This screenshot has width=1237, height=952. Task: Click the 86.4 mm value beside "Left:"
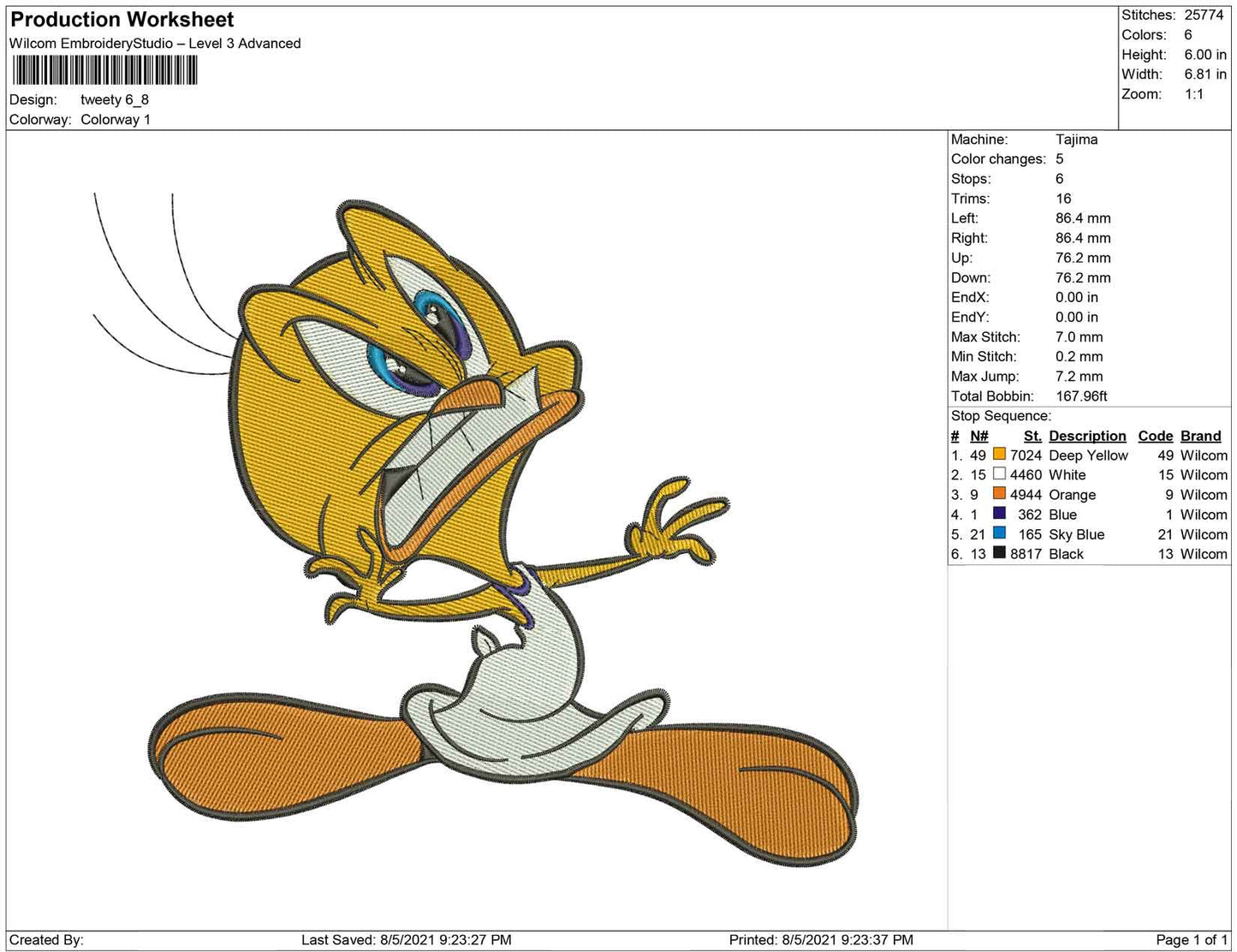coord(1083,218)
